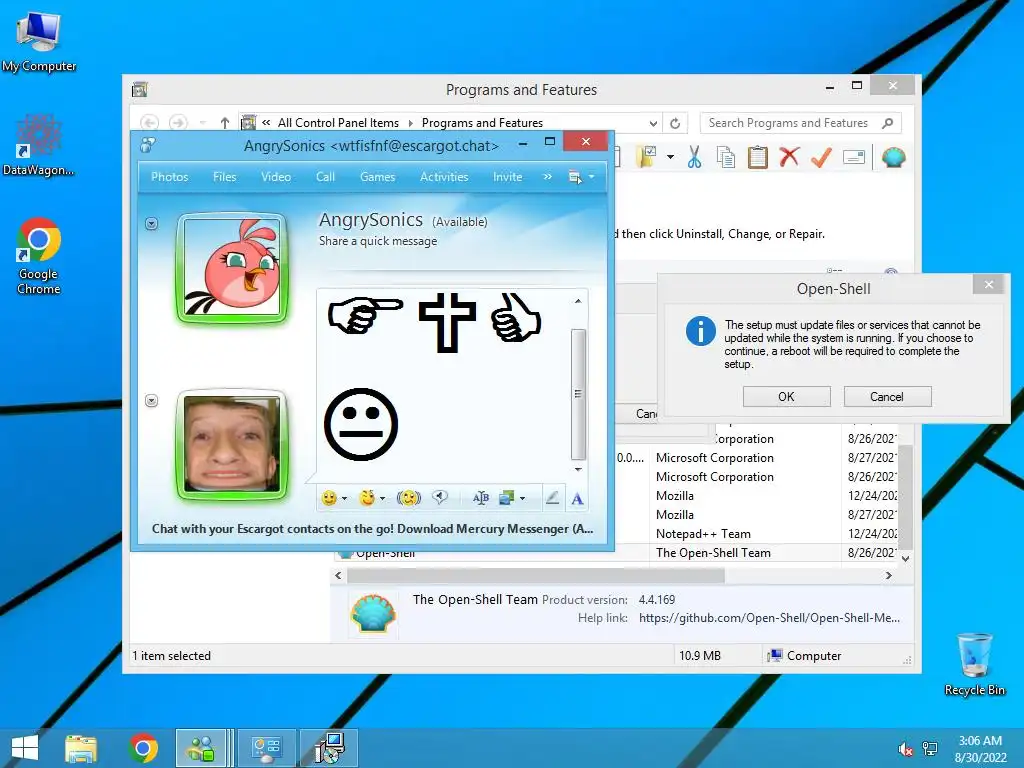Click the change background pictures icon

[x=507, y=498]
